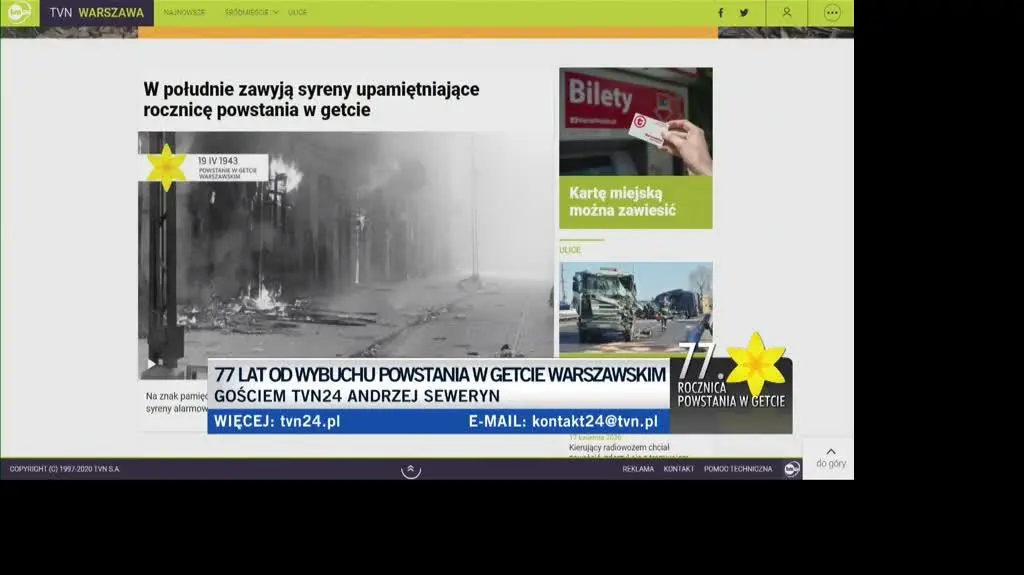
Task: Click the TVN24 logo in the header
Action: [20, 12]
